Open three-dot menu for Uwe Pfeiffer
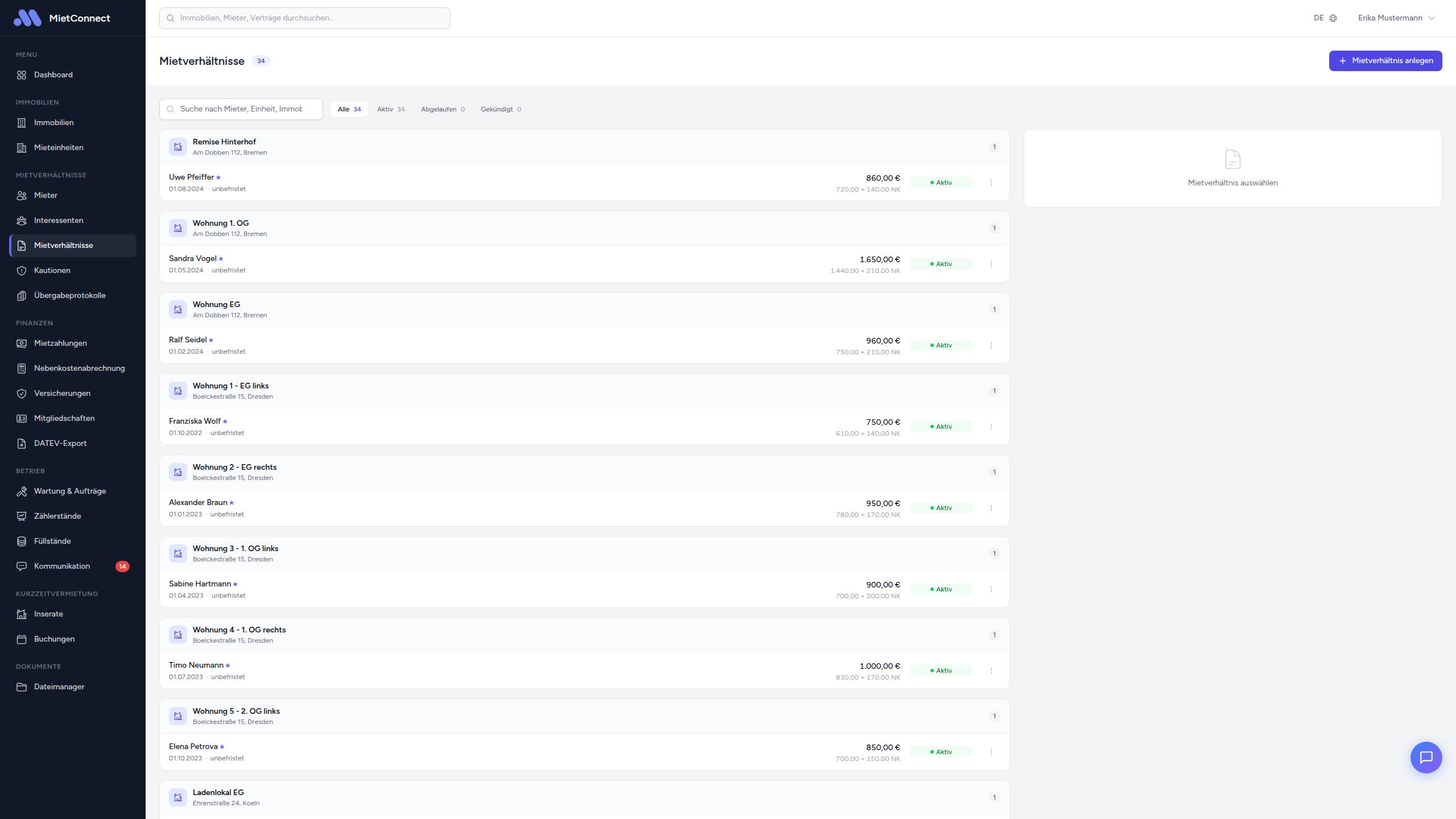The image size is (1456, 819). click(x=991, y=183)
